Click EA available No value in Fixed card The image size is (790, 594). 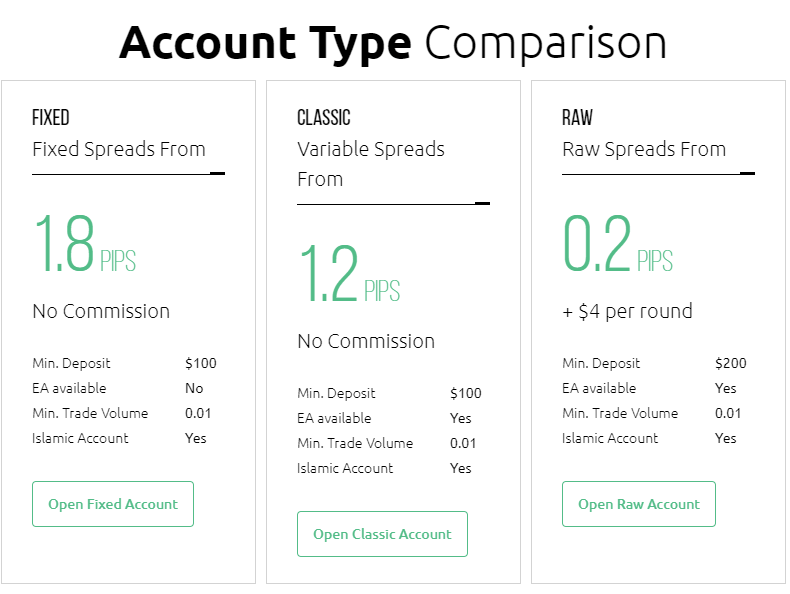click(x=194, y=388)
